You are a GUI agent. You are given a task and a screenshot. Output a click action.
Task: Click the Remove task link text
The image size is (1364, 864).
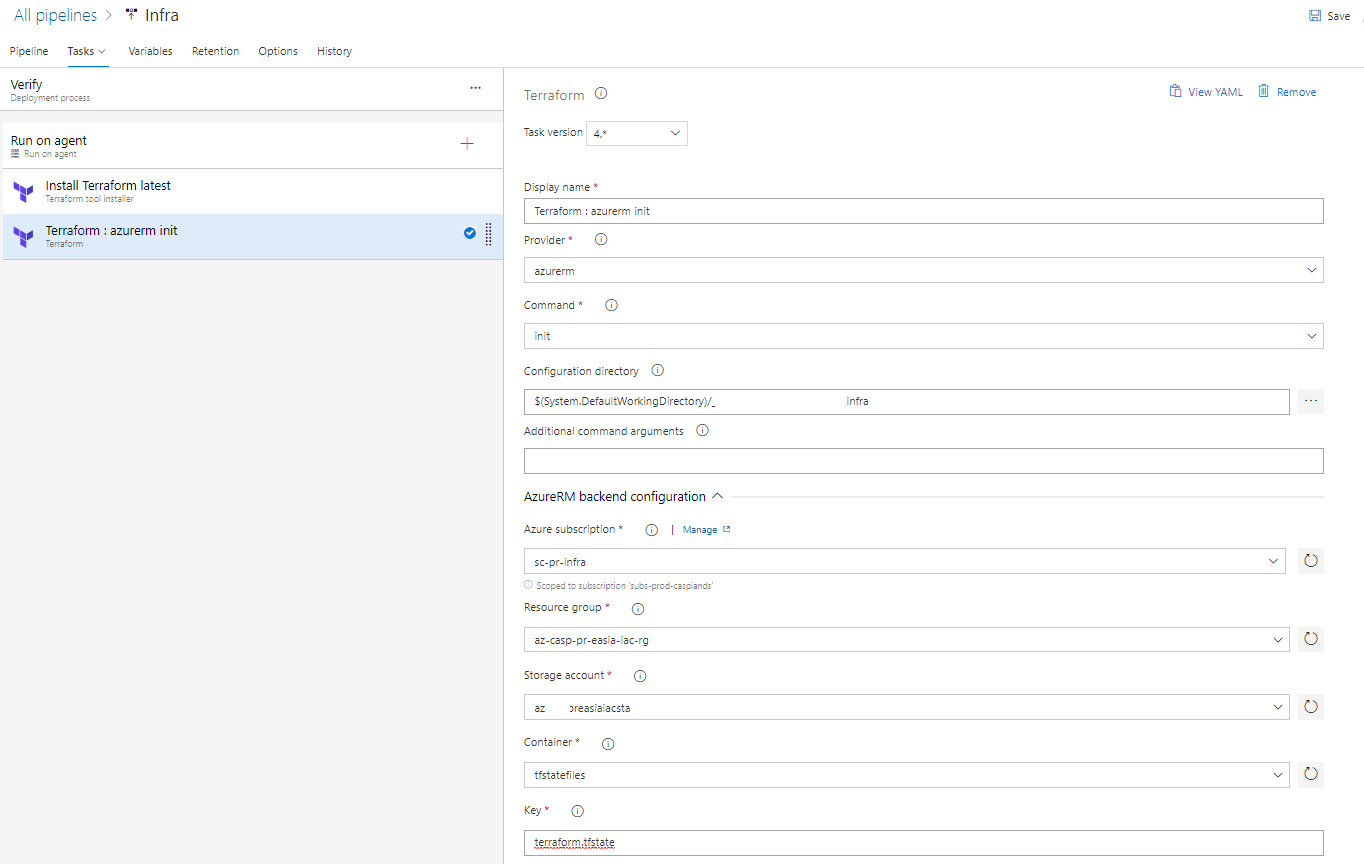(x=1297, y=92)
